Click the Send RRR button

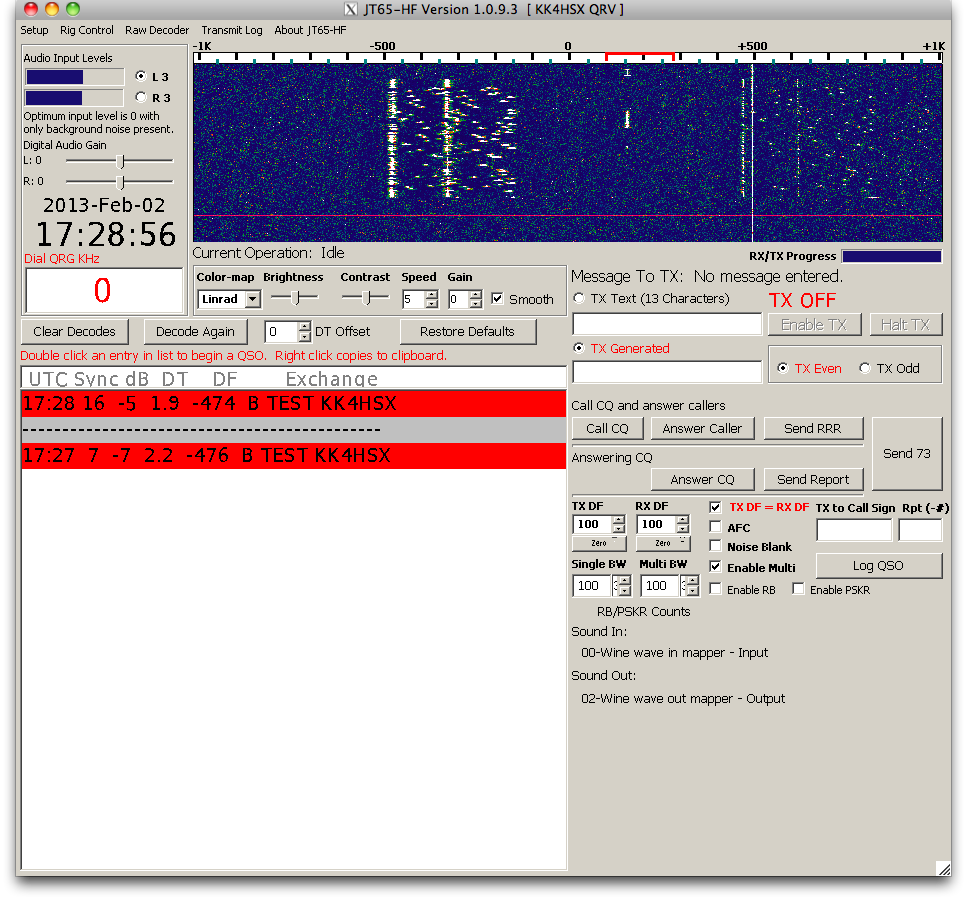[x=813, y=428]
